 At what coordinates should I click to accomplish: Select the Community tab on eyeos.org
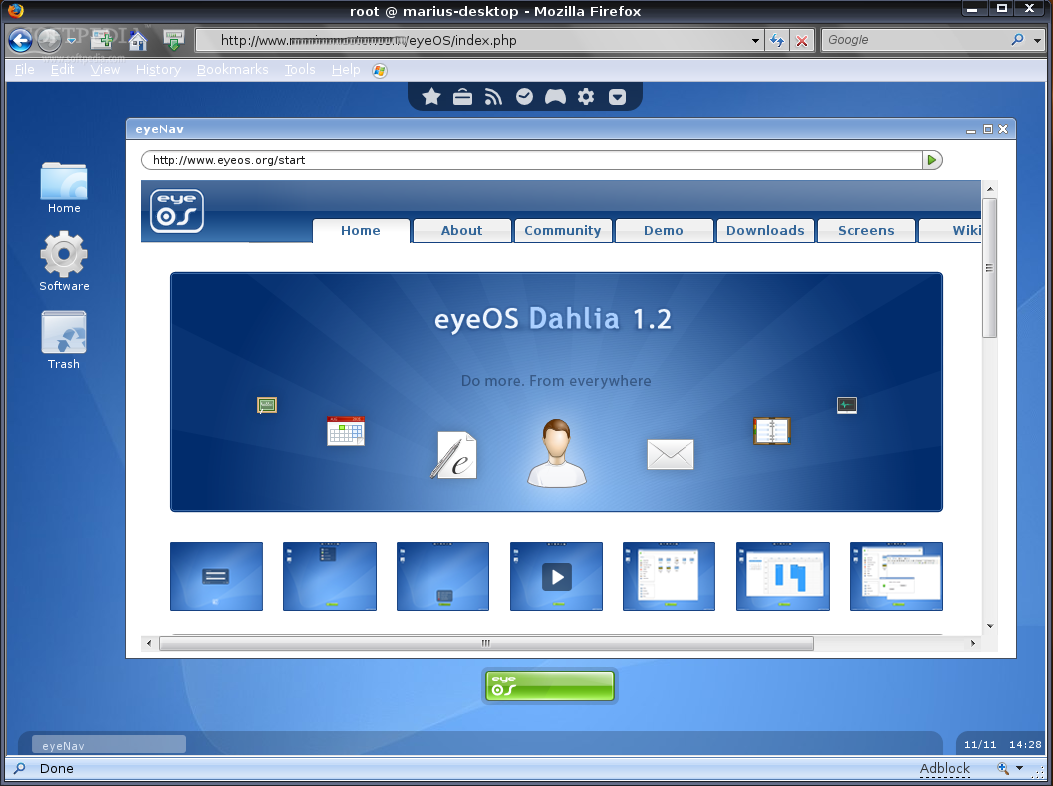pyautogui.click(x=563, y=230)
